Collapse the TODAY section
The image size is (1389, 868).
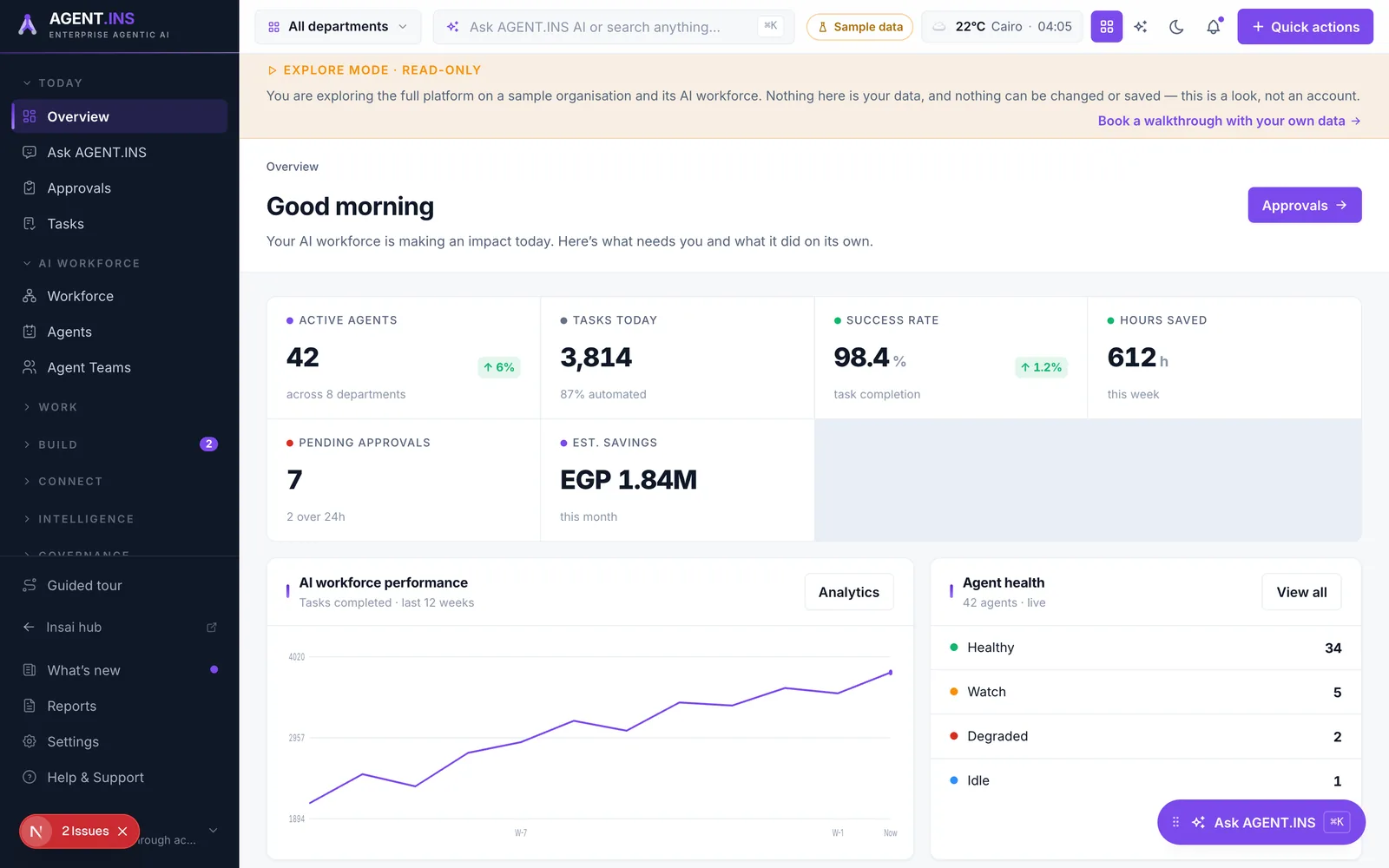point(53,83)
